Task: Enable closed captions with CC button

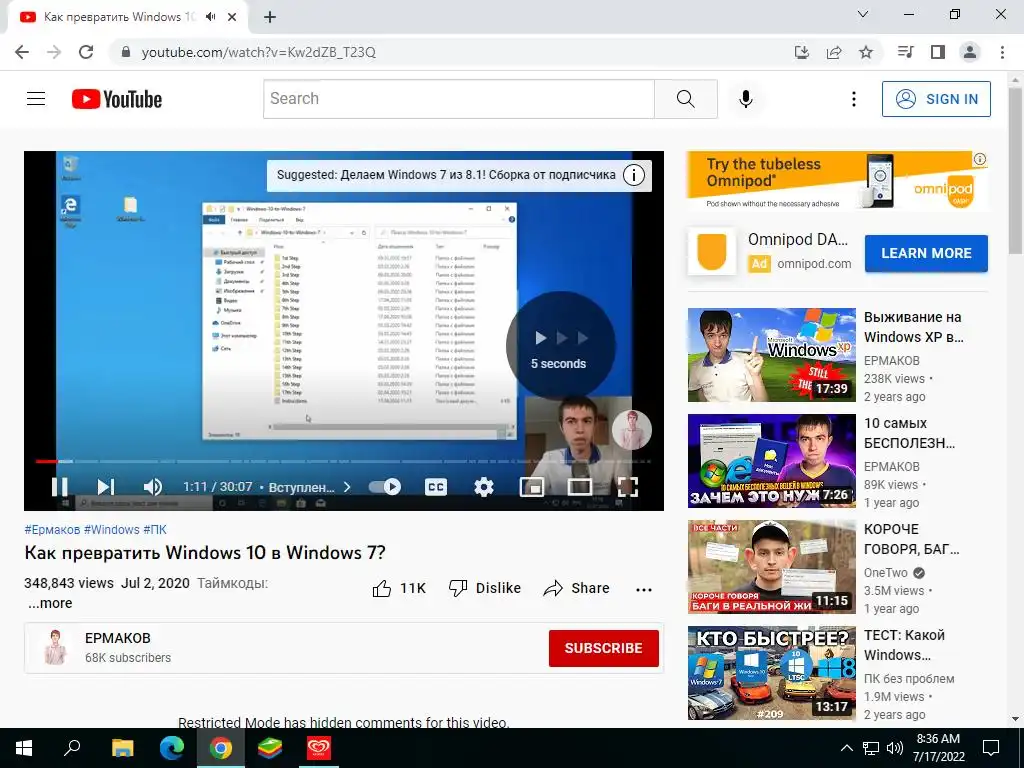Action: point(436,487)
